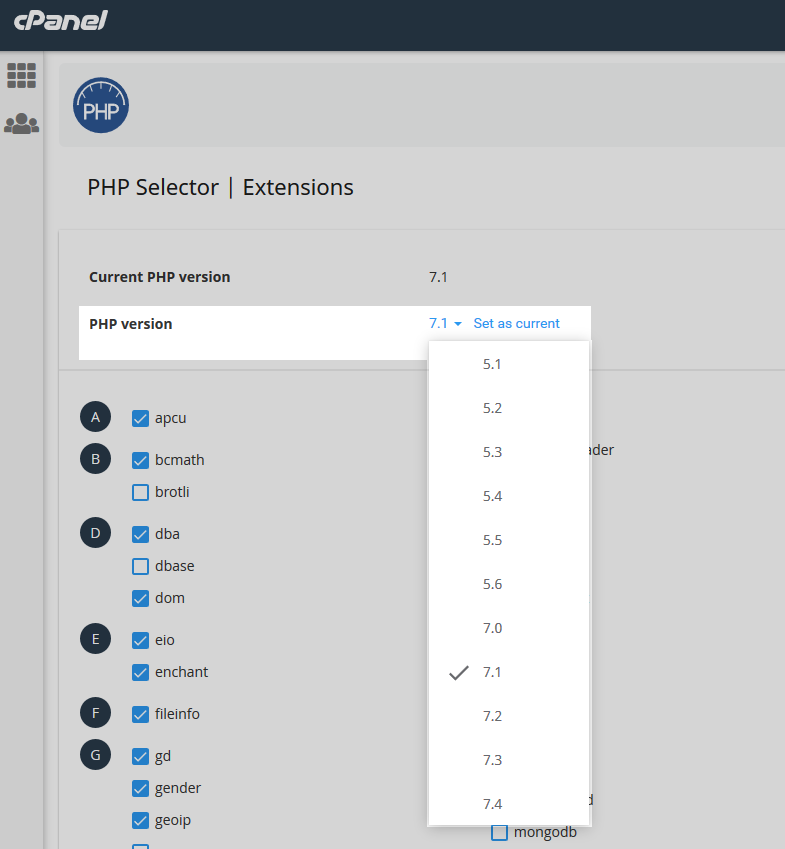Jump to letter D extensions badge
Screen dimensions: 785x849
[95, 533]
